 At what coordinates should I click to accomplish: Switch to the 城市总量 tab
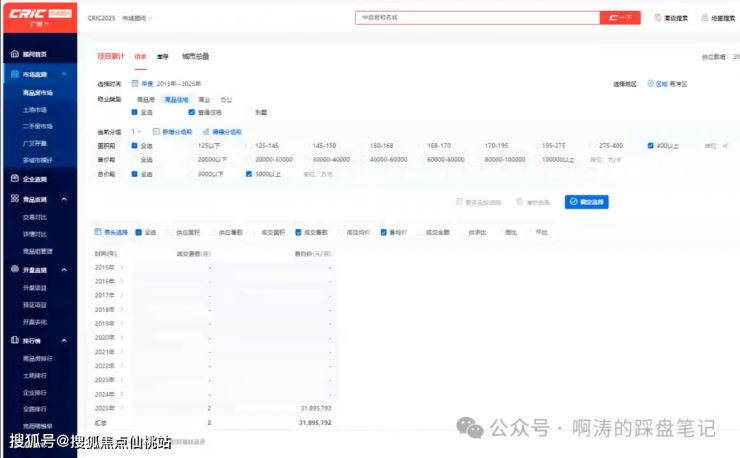pos(196,57)
